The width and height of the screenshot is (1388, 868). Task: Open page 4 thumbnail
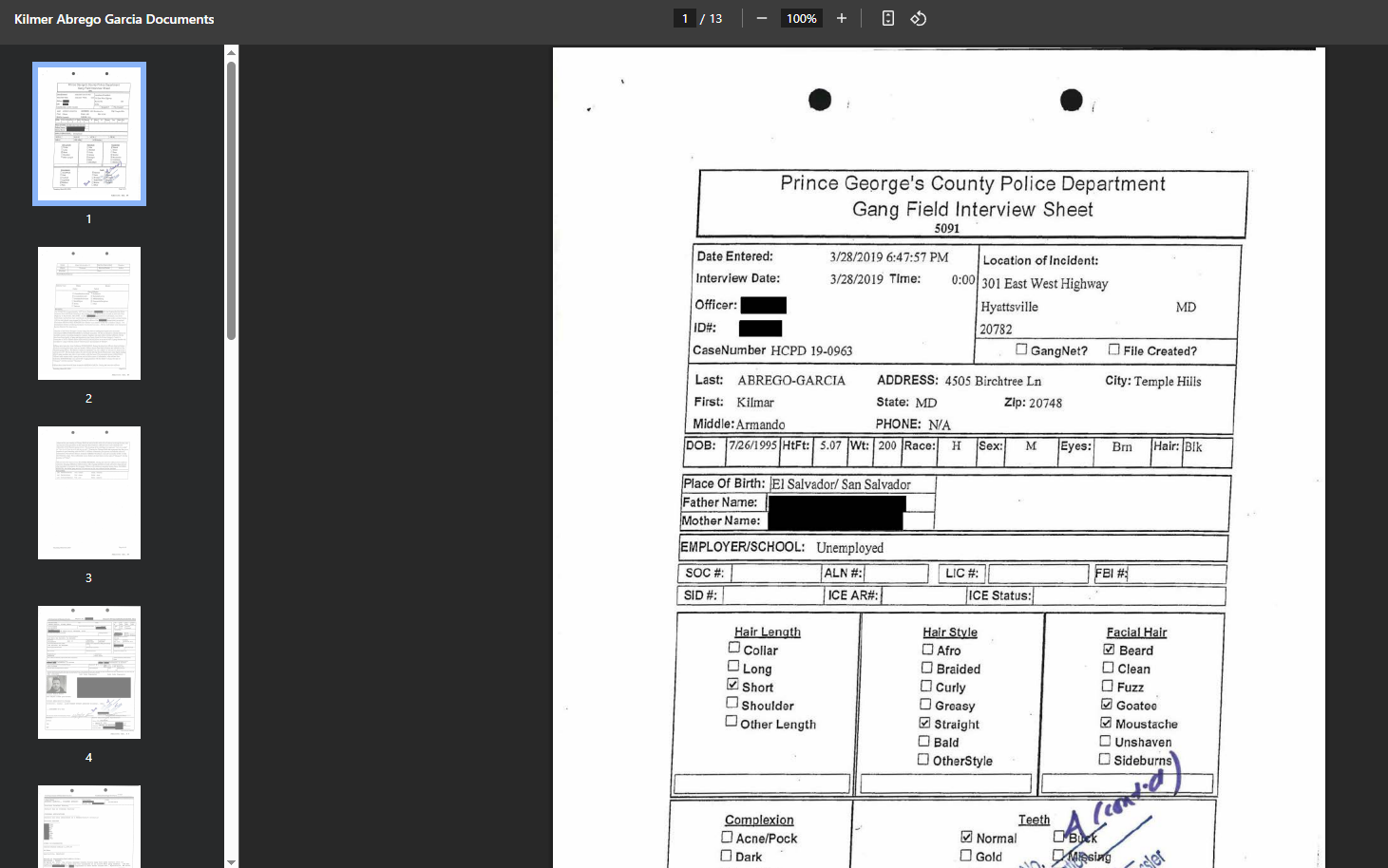pos(89,672)
